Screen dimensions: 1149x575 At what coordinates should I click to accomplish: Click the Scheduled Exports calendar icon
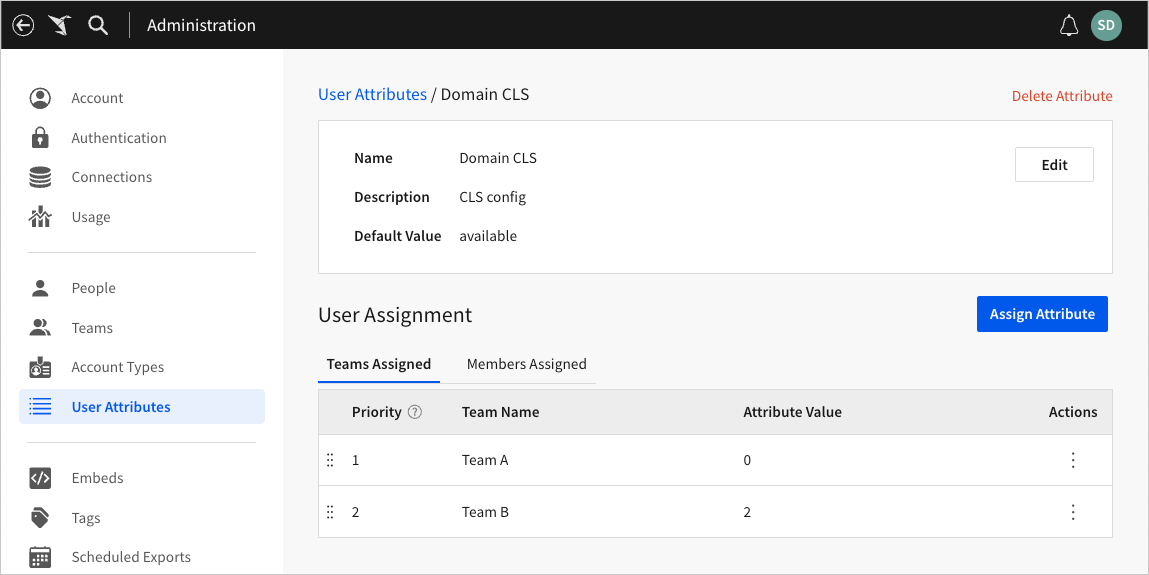point(40,557)
